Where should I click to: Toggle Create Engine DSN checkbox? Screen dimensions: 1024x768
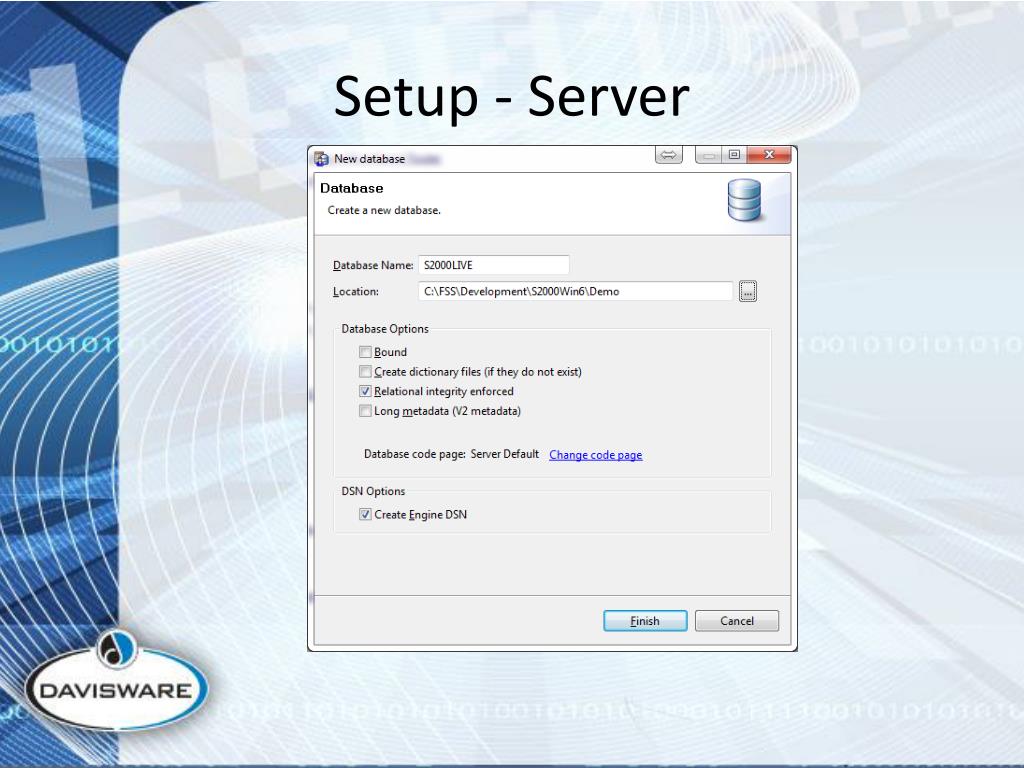click(x=365, y=515)
